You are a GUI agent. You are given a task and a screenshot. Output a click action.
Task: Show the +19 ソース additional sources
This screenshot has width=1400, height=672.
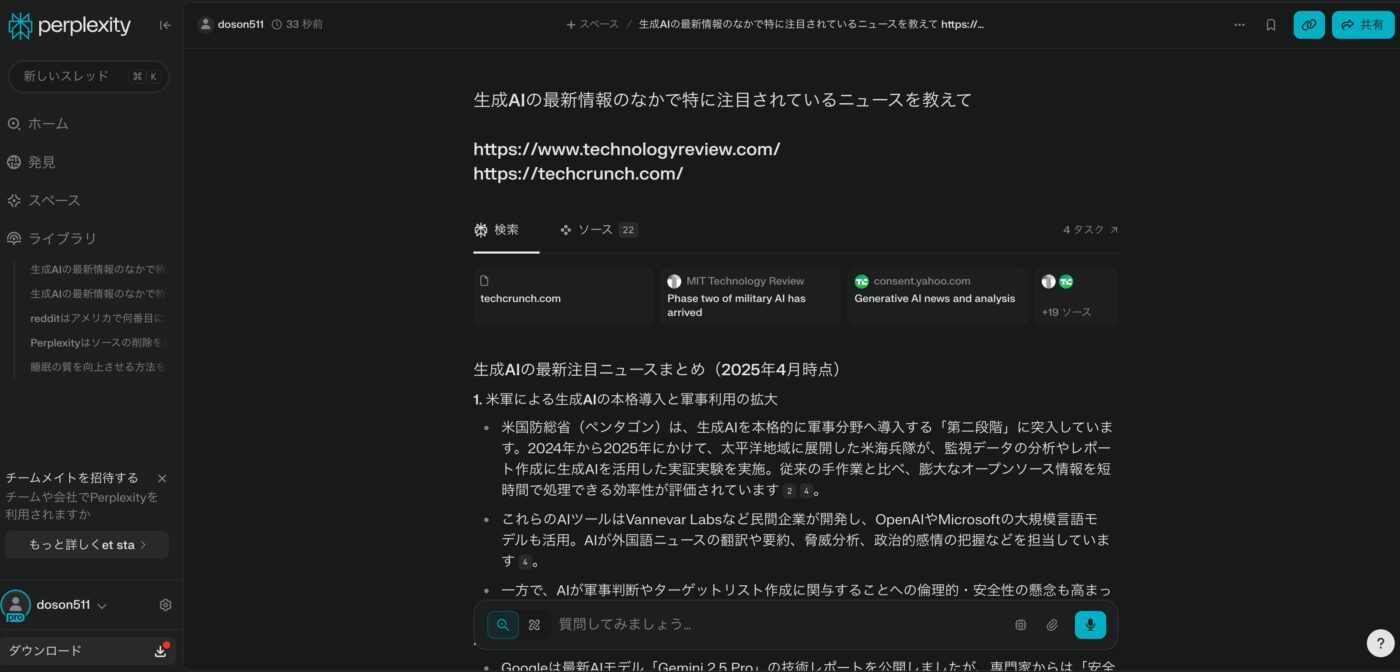(x=1076, y=297)
